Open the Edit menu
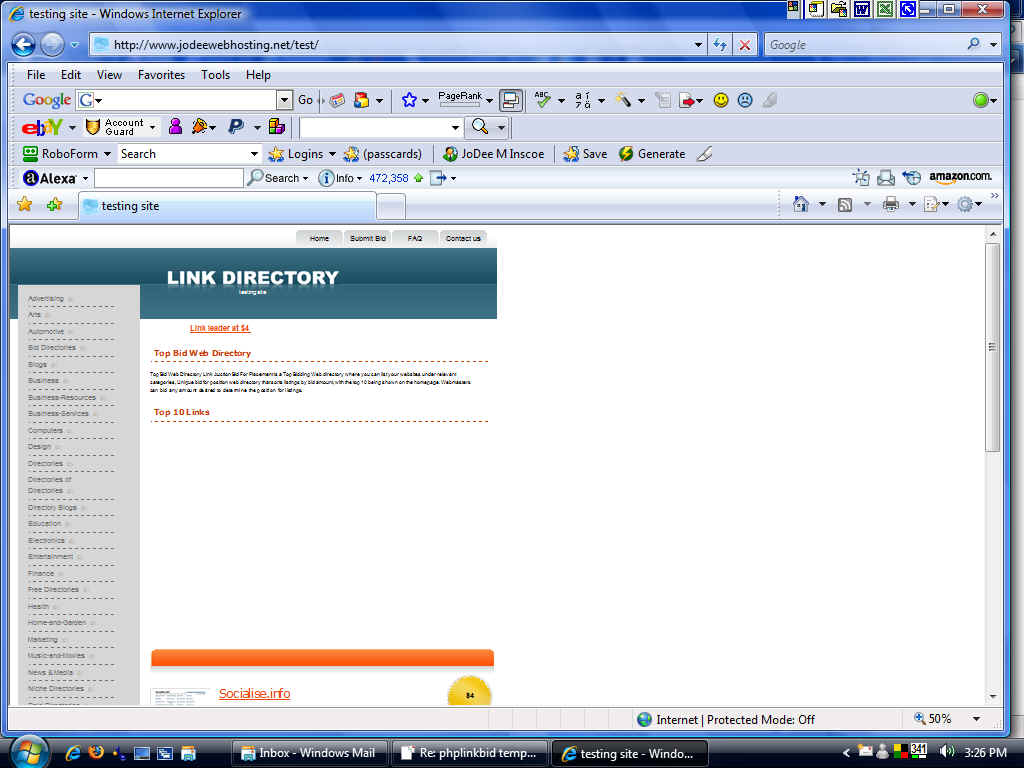The height and width of the screenshot is (768, 1024). click(x=71, y=75)
